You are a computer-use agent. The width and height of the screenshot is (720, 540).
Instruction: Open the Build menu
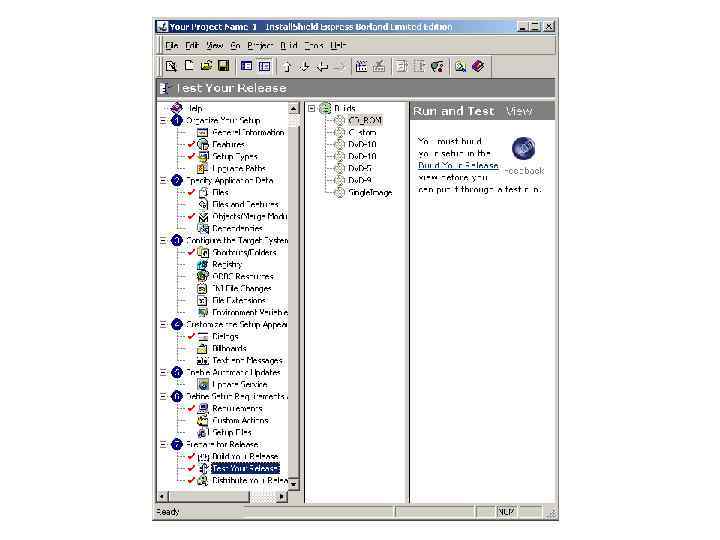pyautogui.click(x=289, y=45)
